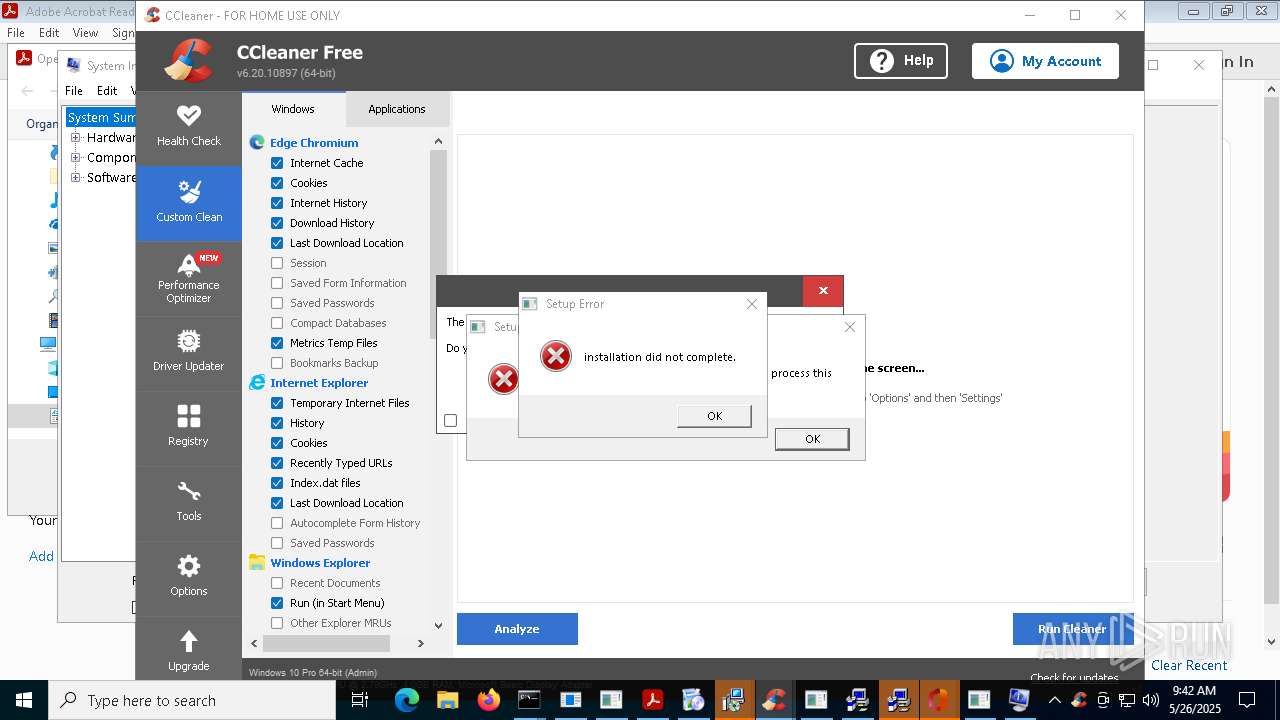Click the CCleaner icon in the taskbar
Viewport: 1280px width, 720px height.
point(774,700)
